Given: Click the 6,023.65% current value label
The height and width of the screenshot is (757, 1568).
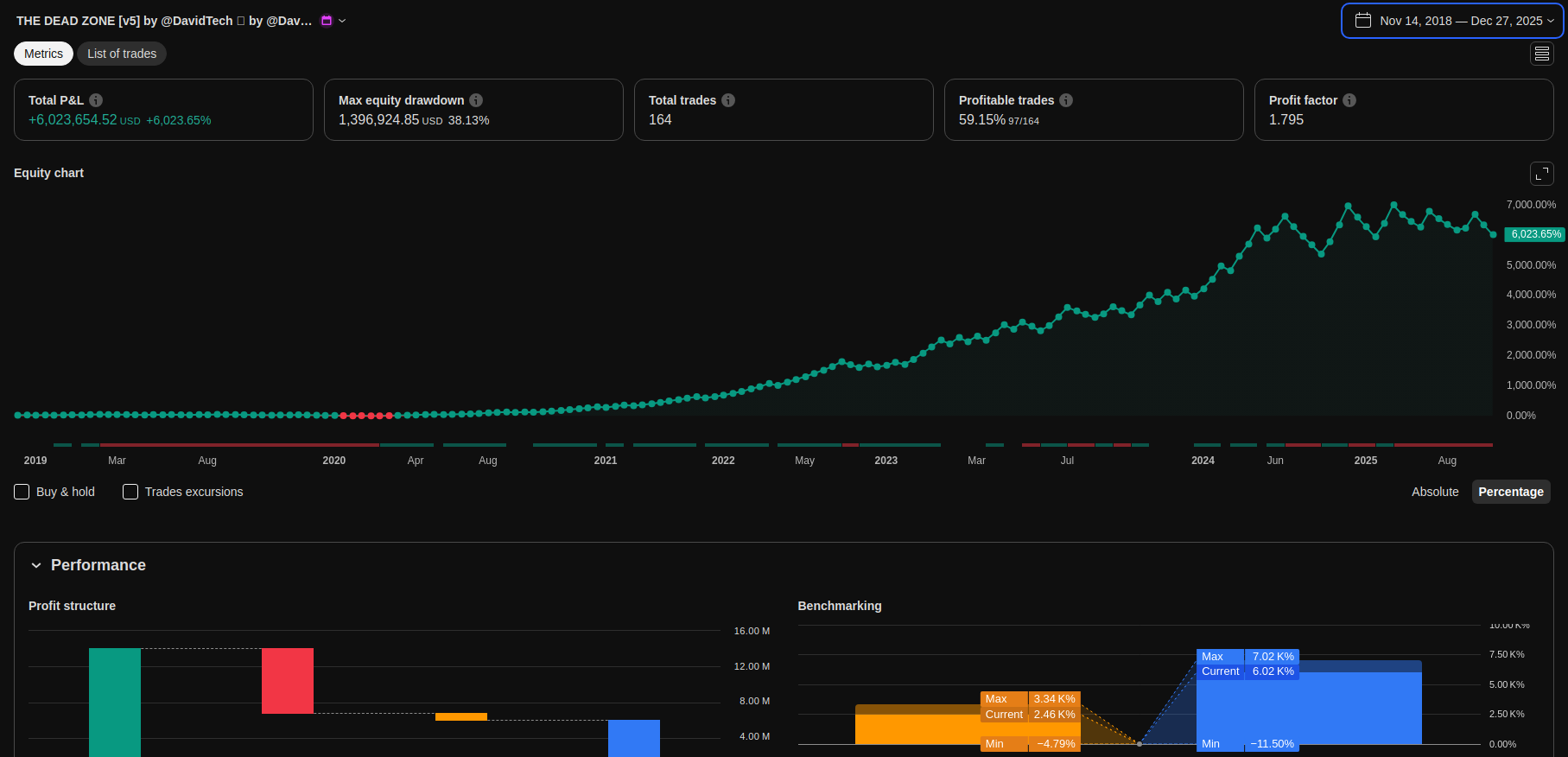Looking at the screenshot, I should (1535, 234).
